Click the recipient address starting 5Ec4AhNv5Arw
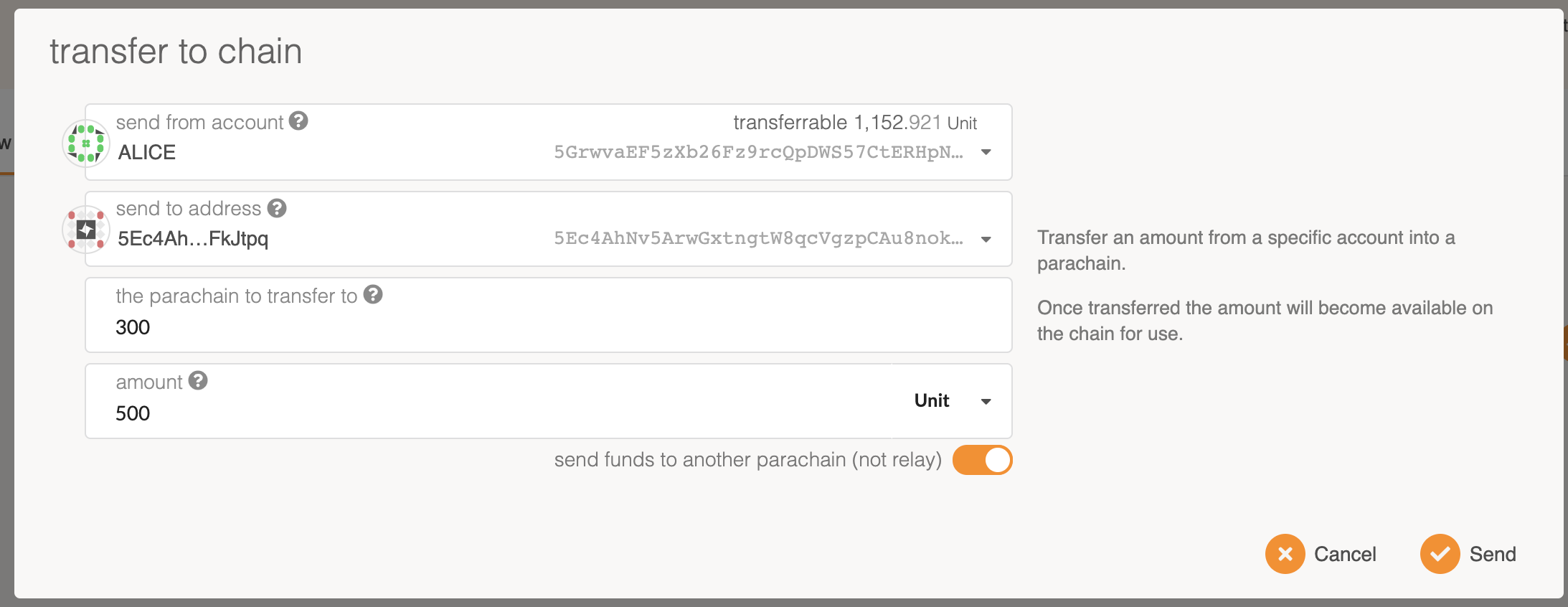 [757, 238]
